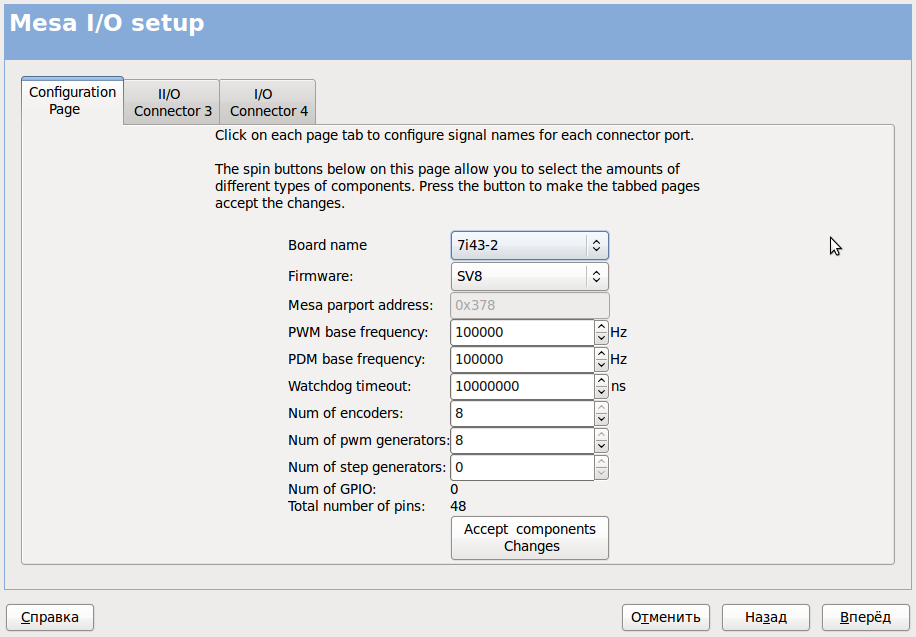The height and width of the screenshot is (637, 916).
Task: Click Accept components Changes button
Action: (529, 538)
